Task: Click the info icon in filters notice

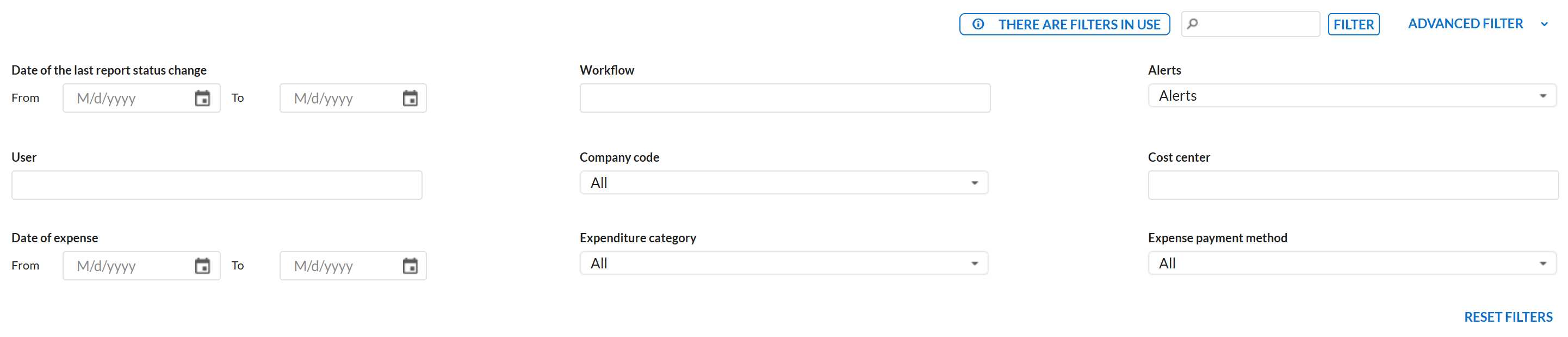Action: 978,24
